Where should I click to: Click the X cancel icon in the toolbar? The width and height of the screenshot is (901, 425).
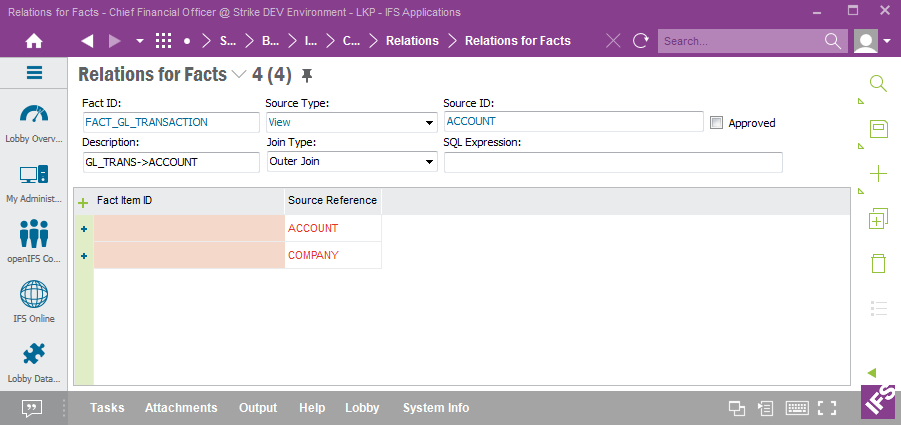pos(613,41)
